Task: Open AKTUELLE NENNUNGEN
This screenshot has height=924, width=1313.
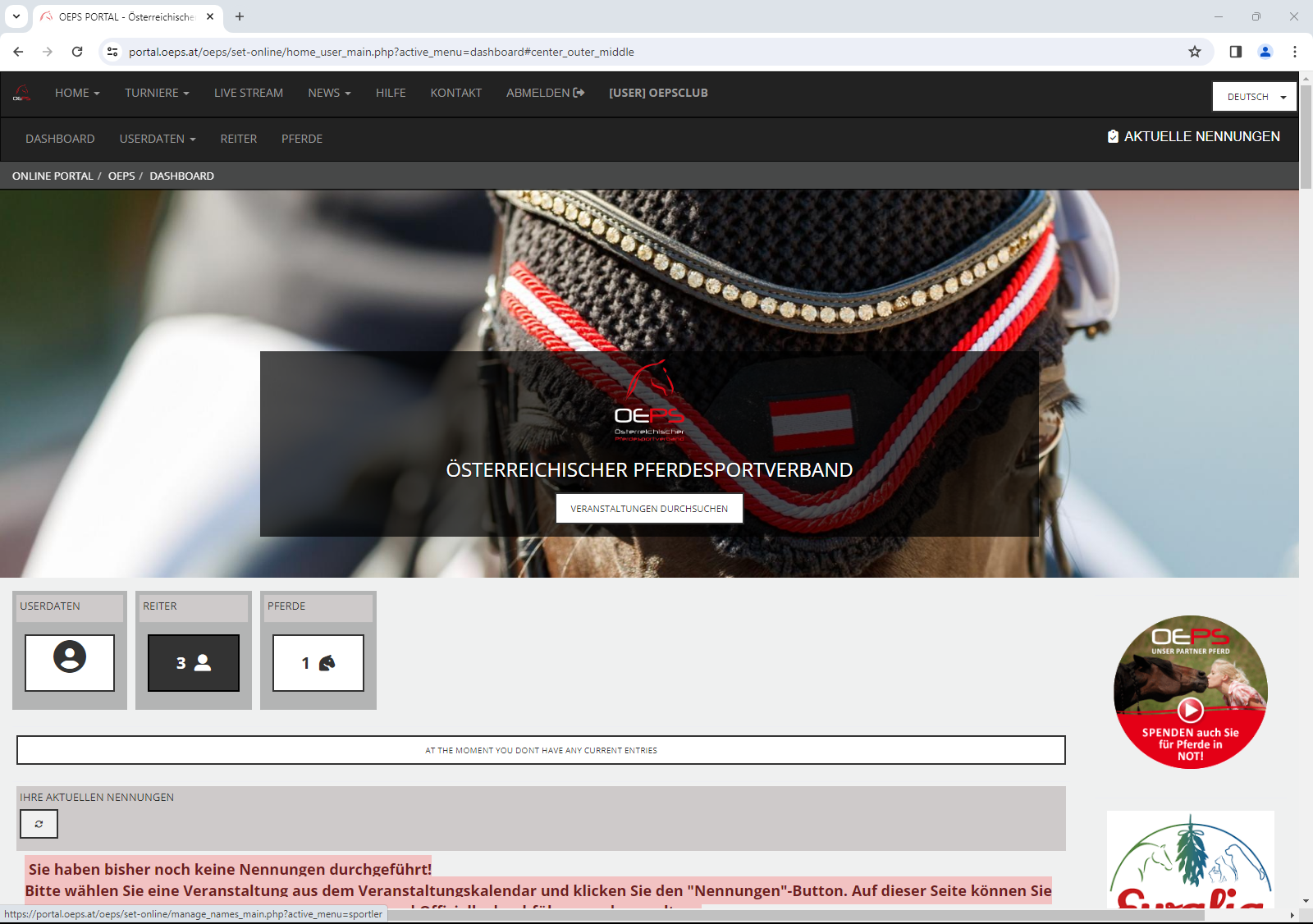Action: tap(1193, 137)
